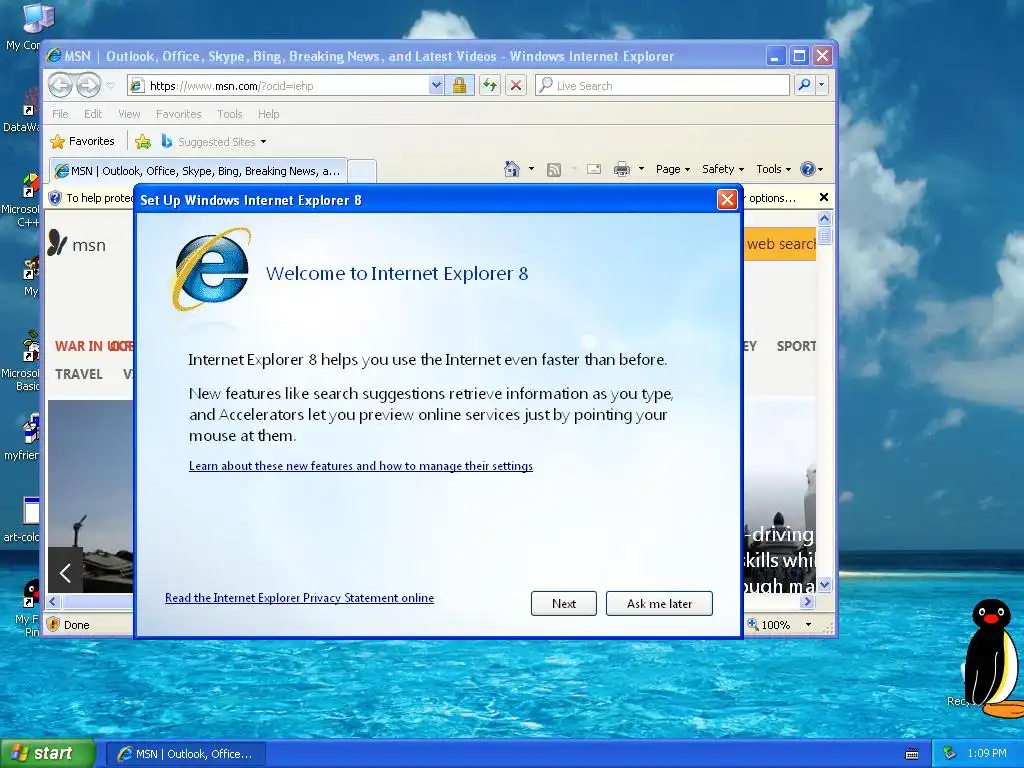This screenshot has height=768, width=1024.
Task: Expand the address bar dropdown arrow
Action: [436, 86]
